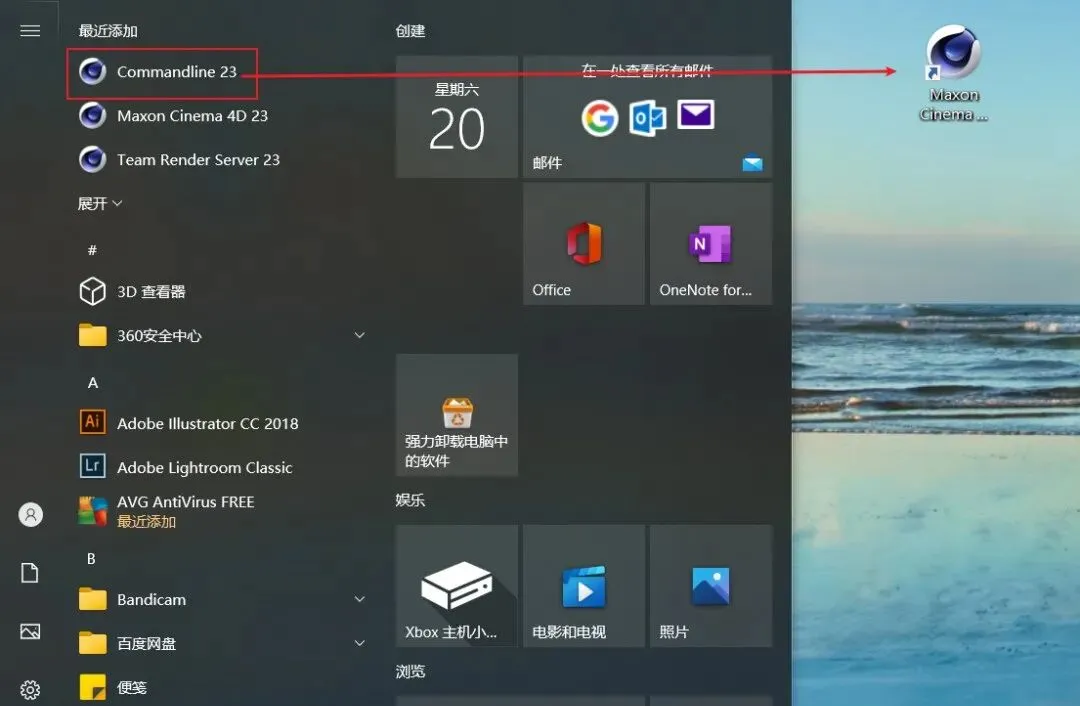This screenshot has width=1080, height=706.
Task: Expand the 百度网盘 folder chevron
Action: pyautogui.click(x=360, y=643)
